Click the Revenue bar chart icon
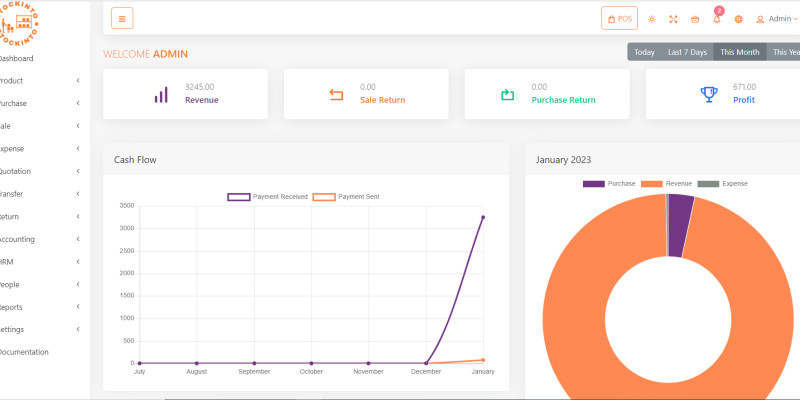Image resolution: width=800 pixels, height=400 pixels. [160, 95]
